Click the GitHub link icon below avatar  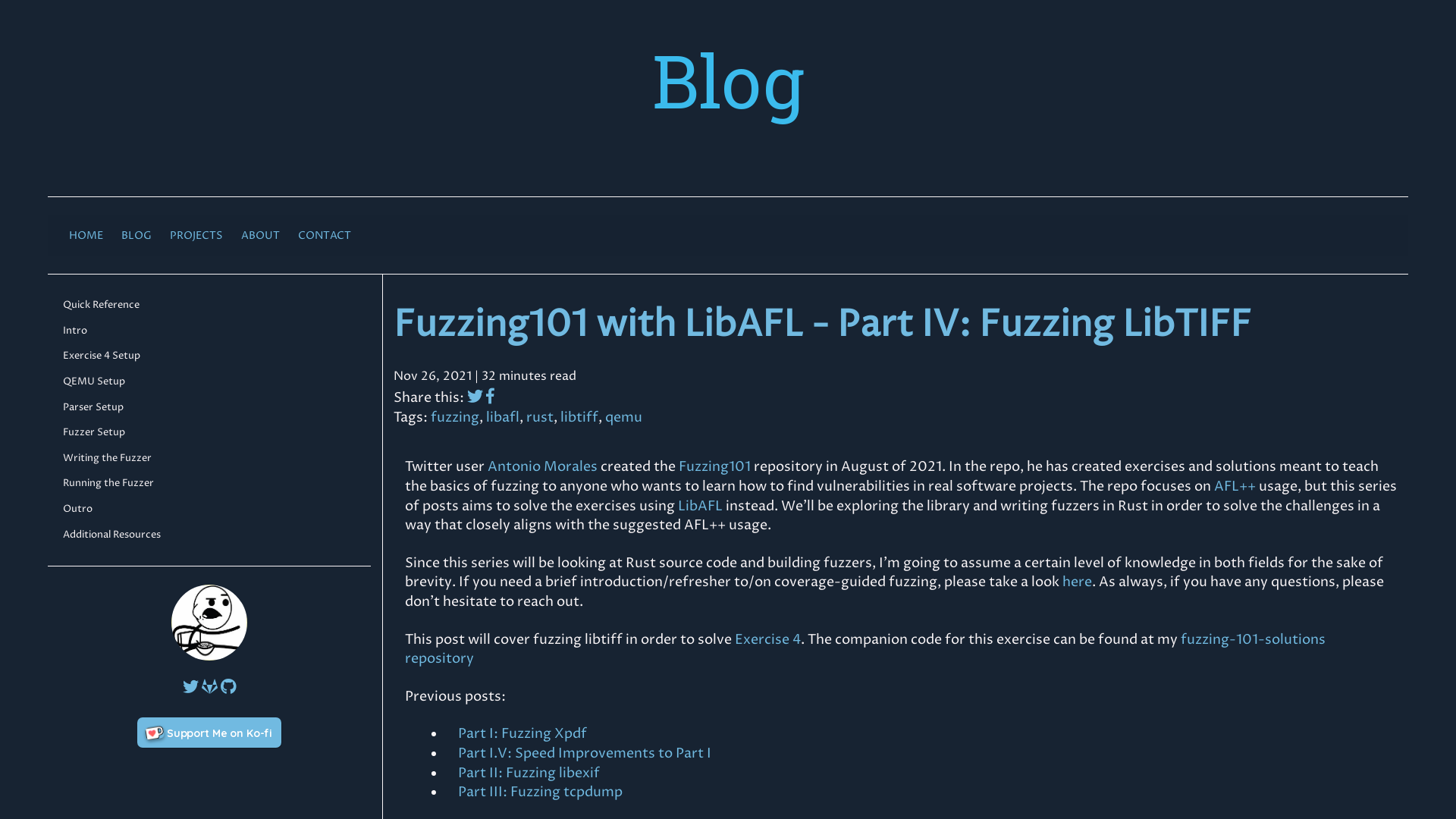(228, 686)
